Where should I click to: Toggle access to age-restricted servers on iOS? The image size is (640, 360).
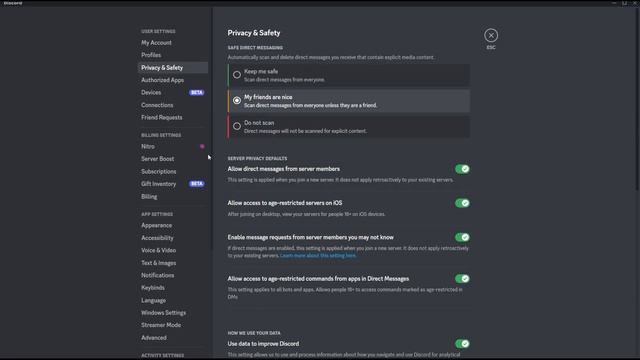(x=462, y=203)
